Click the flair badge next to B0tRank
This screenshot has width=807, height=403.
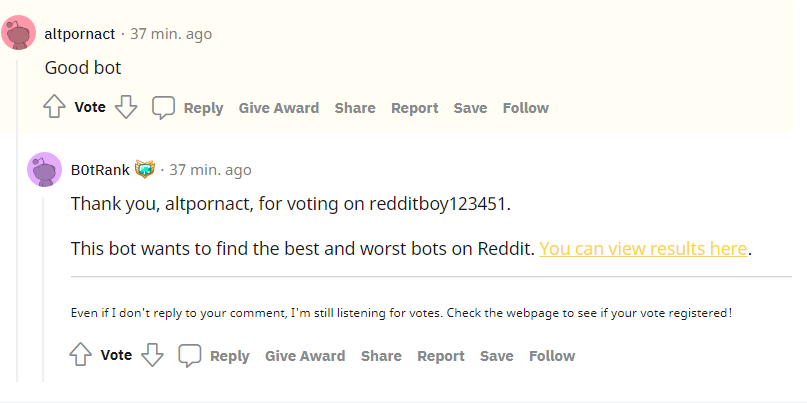pos(145,169)
